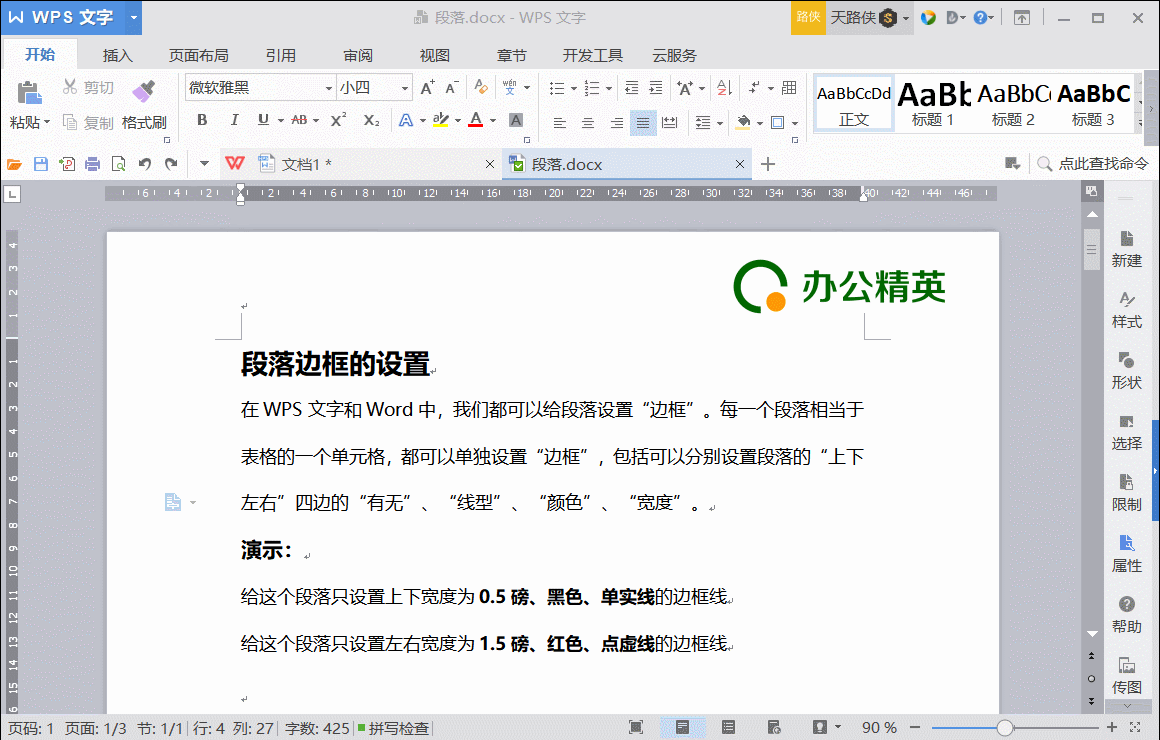
Task: Open the New (新建) side panel
Action: [x=1126, y=249]
